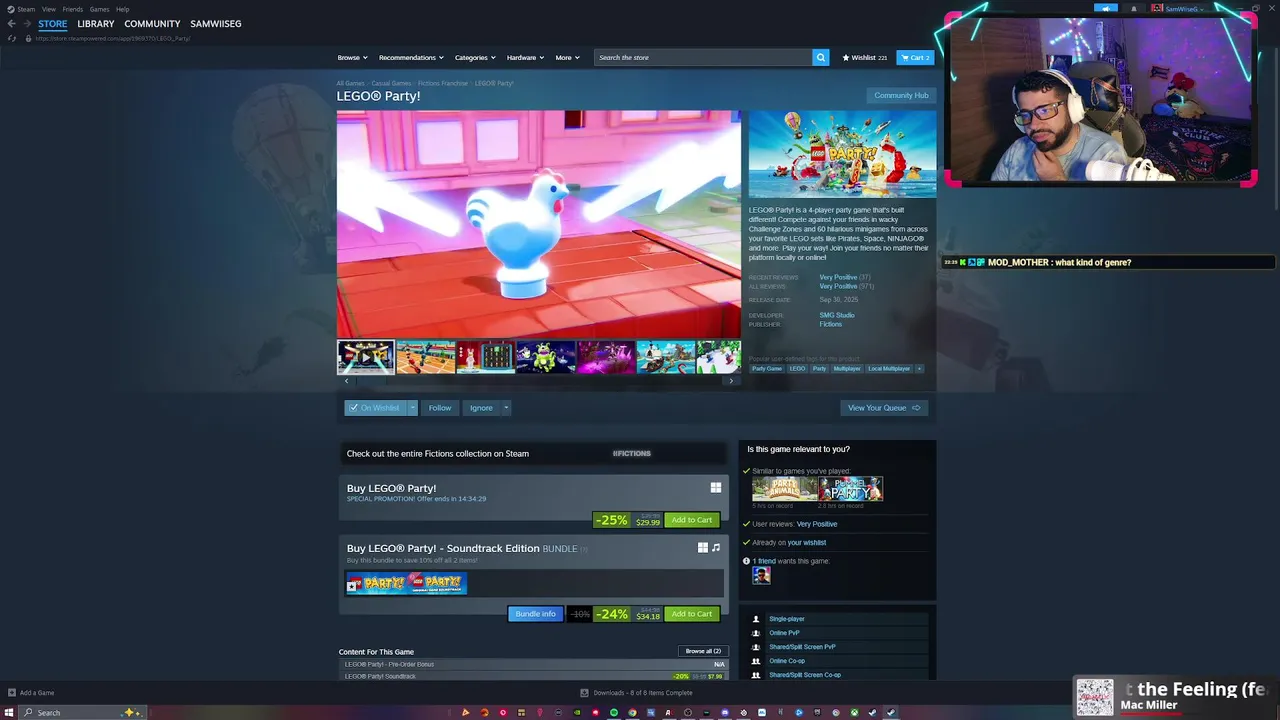This screenshot has height=720, width=1280.
Task: Expand the Ignore options dropdown arrow
Action: click(506, 408)
